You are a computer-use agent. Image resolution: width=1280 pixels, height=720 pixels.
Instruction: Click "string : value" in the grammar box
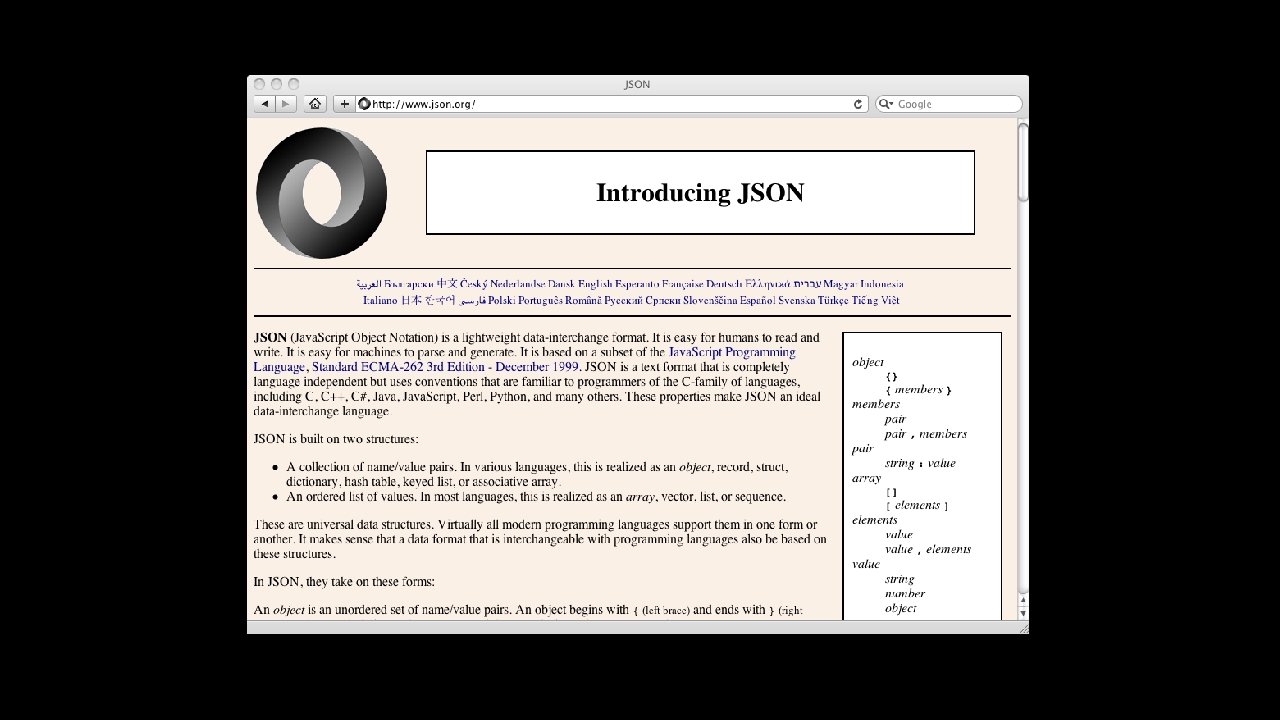(x=920, y=463)
